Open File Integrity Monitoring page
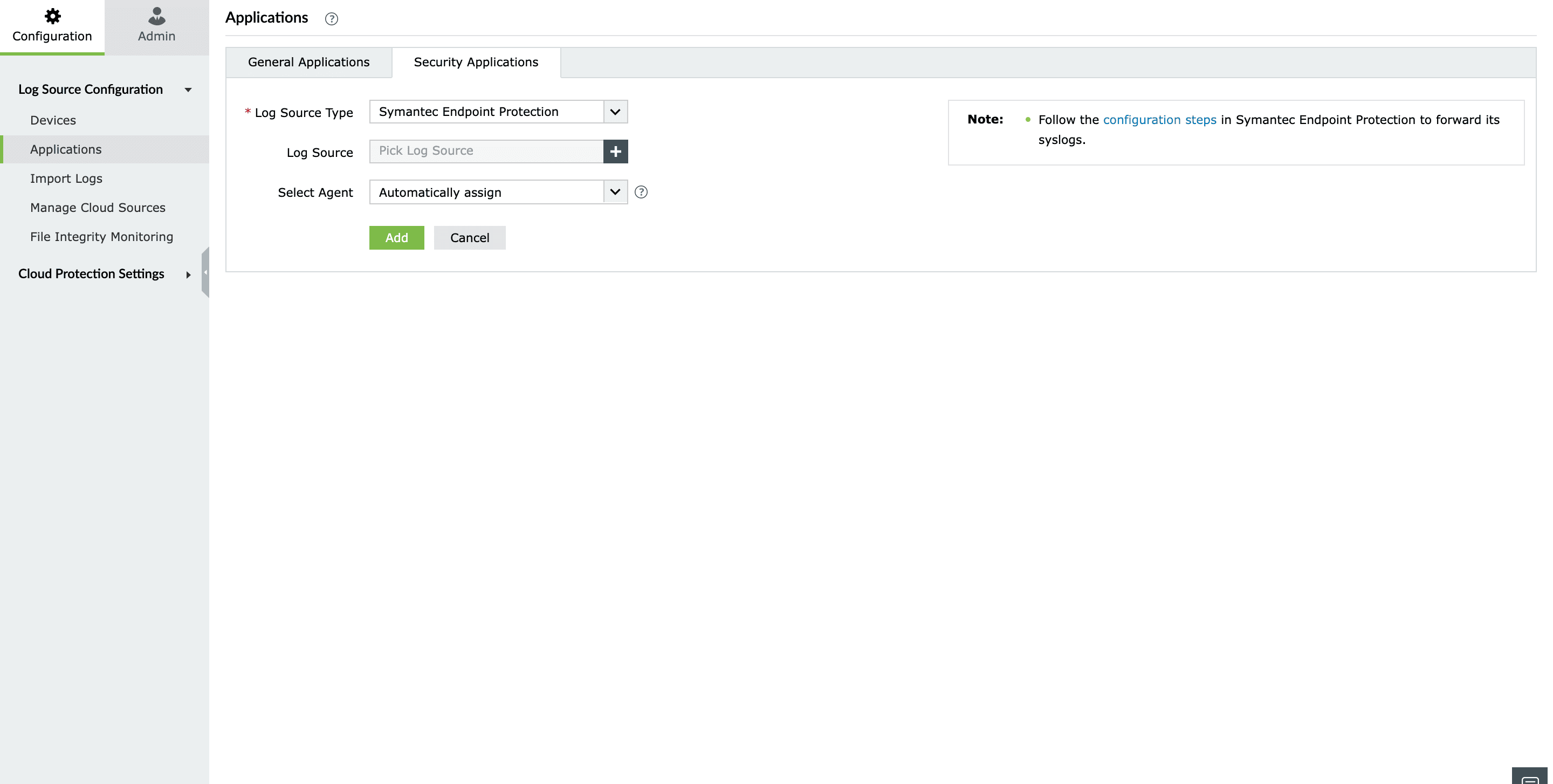 click(x=101, y=237)
